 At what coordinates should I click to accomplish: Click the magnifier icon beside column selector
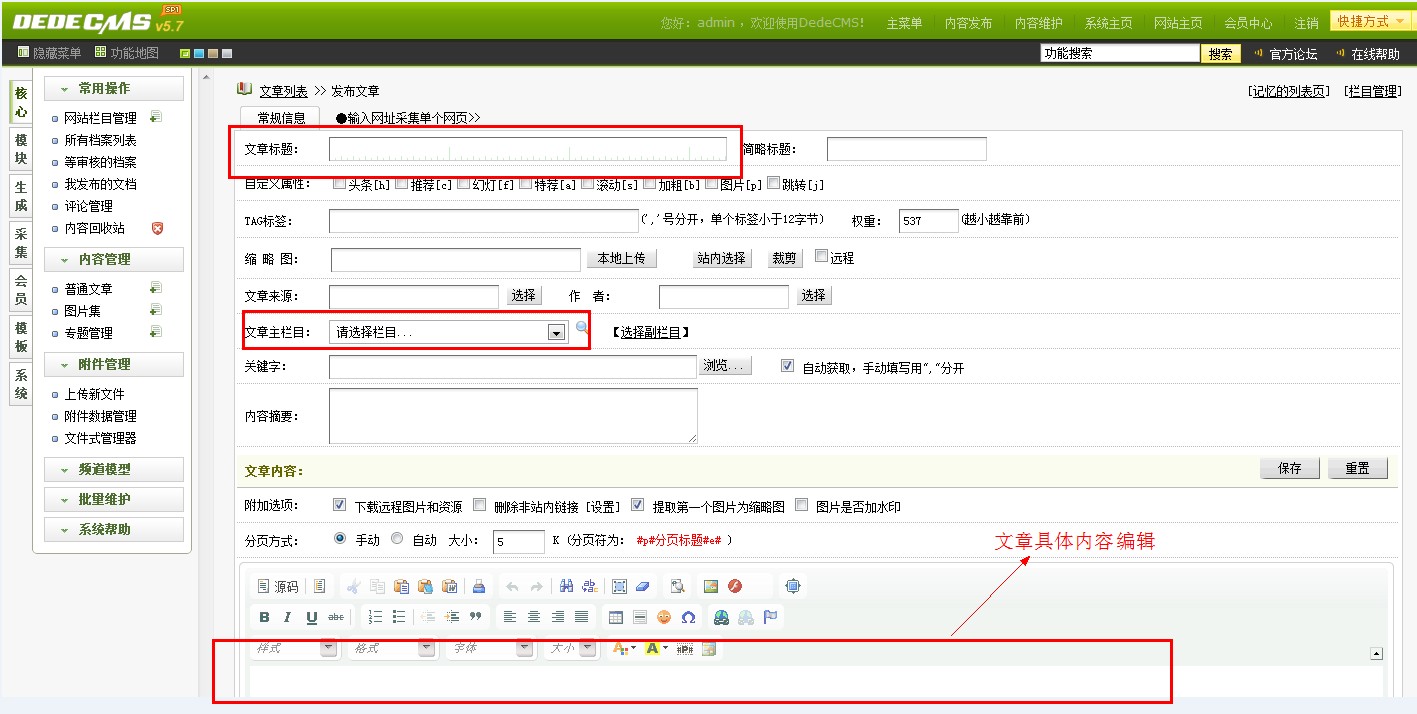582,328
